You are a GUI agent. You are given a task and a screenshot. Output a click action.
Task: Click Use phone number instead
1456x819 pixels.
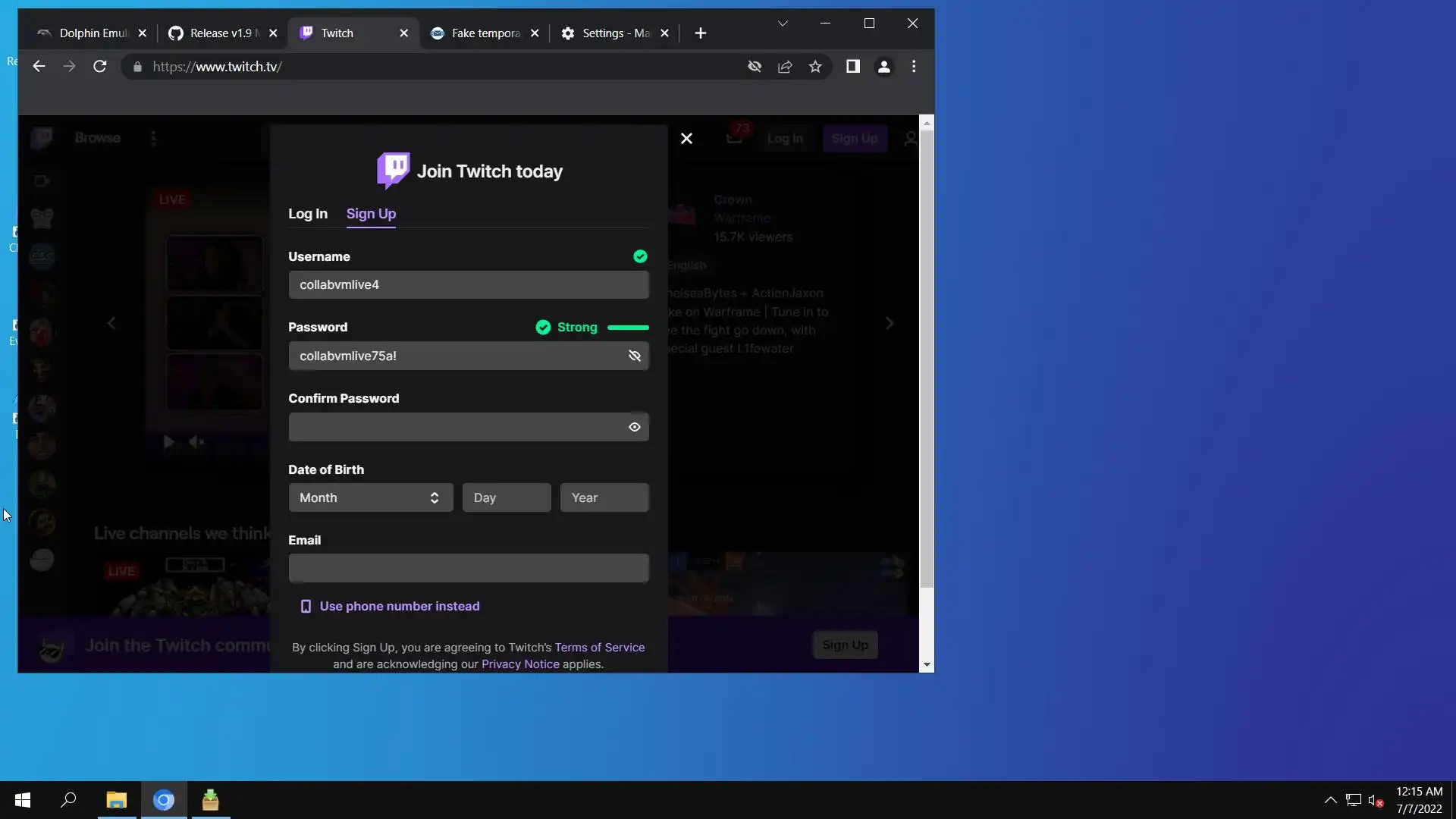coord(399,606)
